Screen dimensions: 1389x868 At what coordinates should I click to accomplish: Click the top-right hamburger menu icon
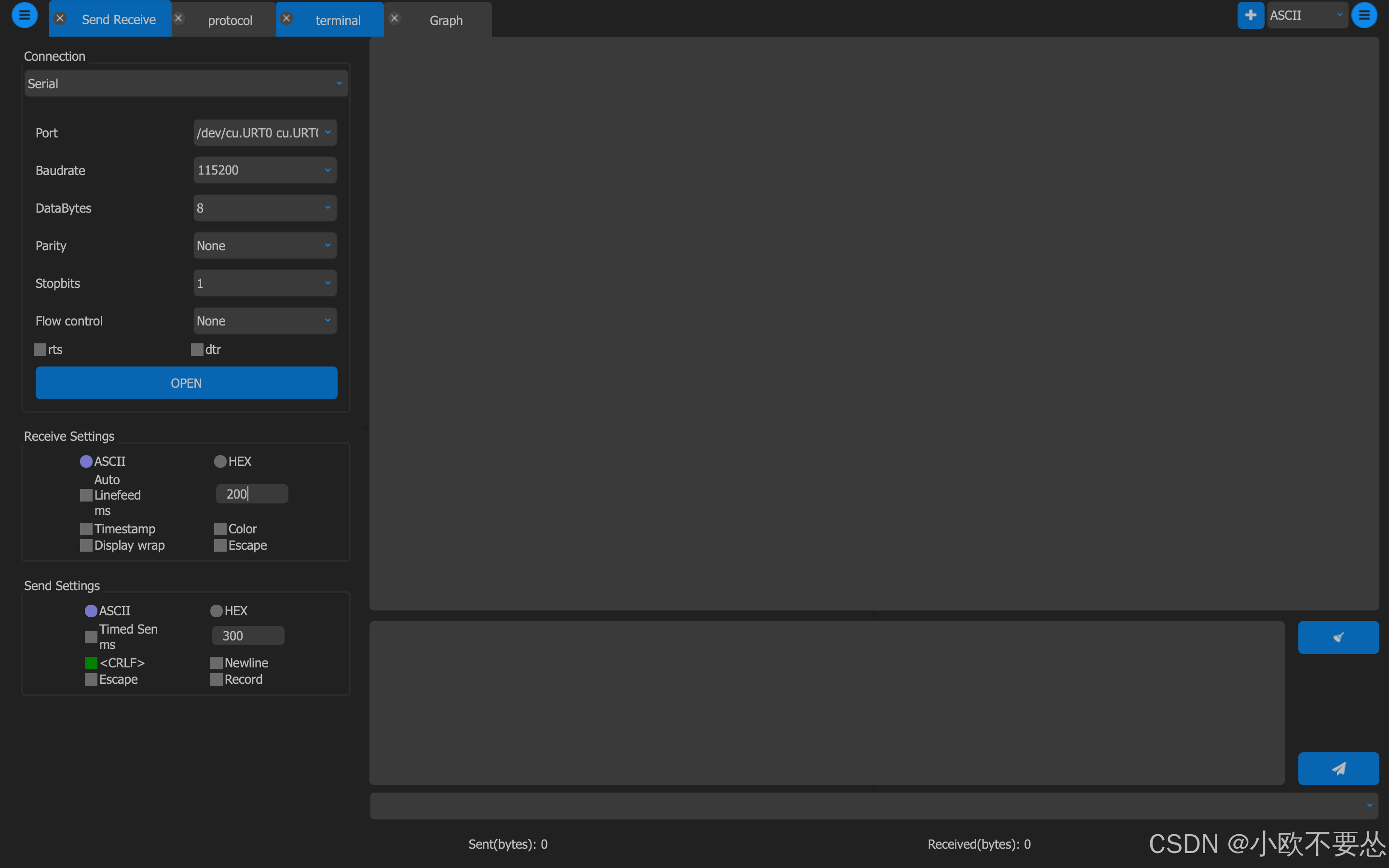(1364, 15)
